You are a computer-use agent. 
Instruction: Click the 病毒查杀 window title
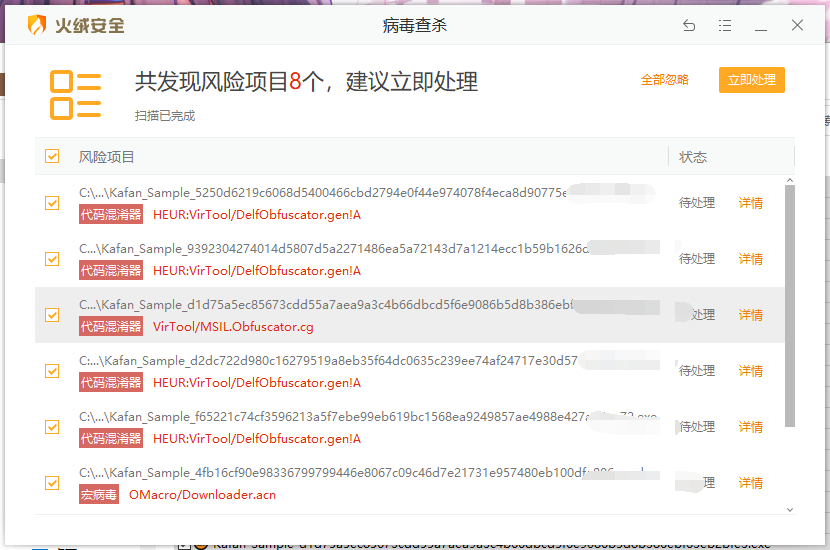tap(414, 25)
